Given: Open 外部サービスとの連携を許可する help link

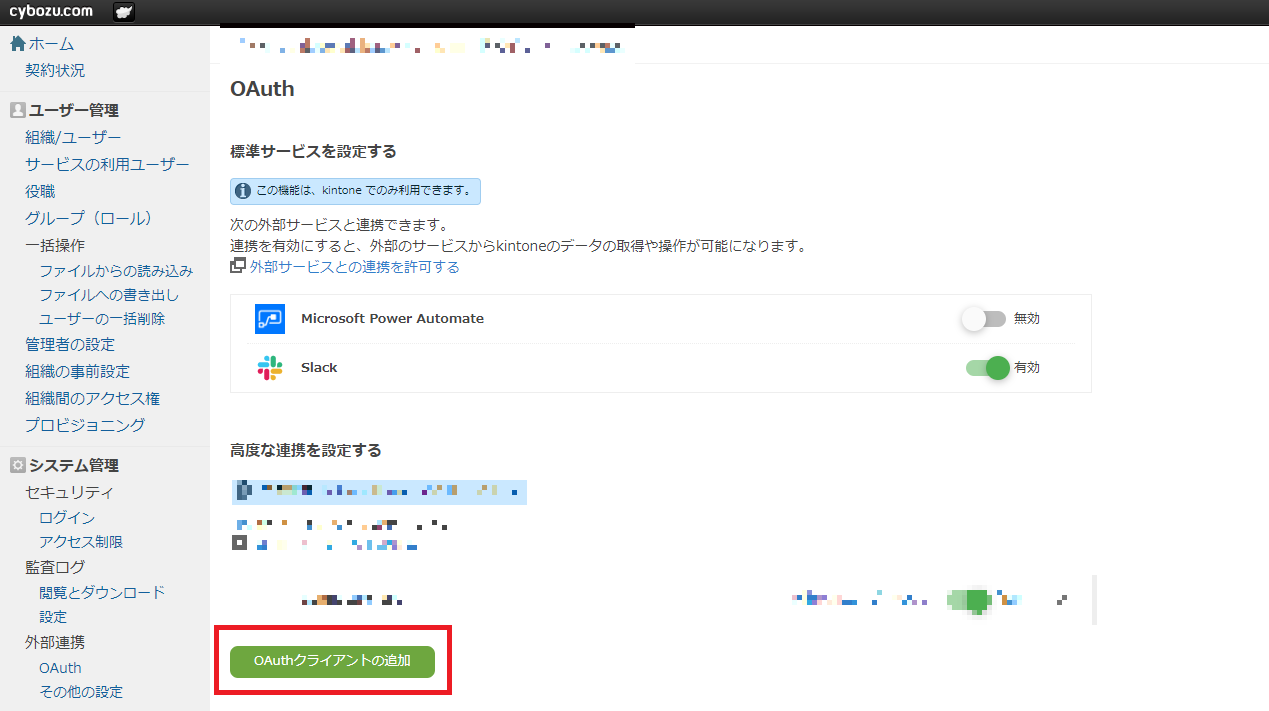Looking at the screenshot, I should [354, 267].
